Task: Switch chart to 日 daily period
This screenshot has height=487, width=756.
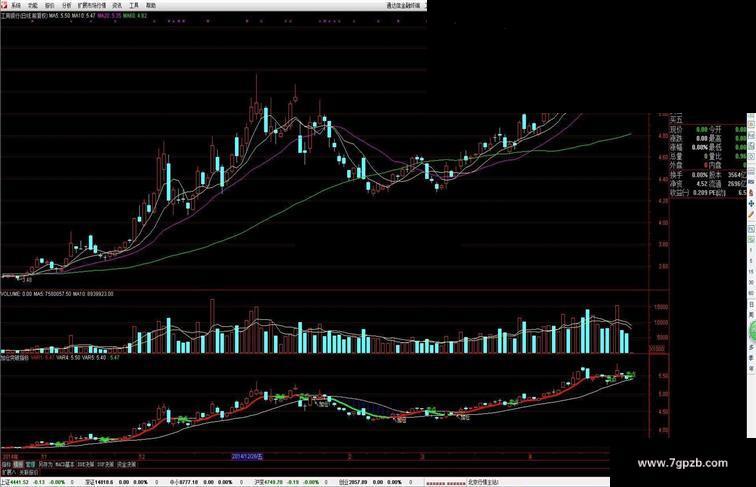Action: (x=751, y=303)
